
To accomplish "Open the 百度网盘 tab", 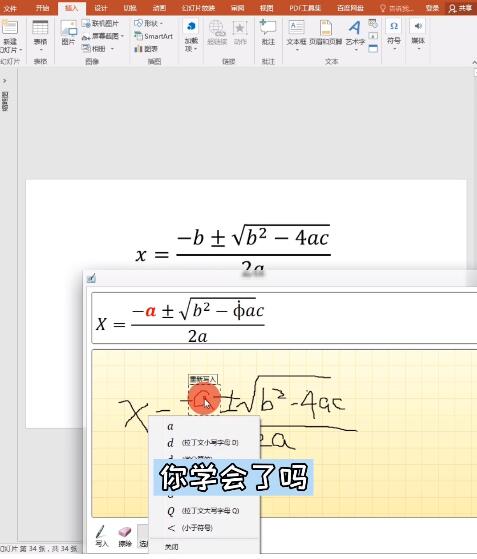I will coord(350,8).
